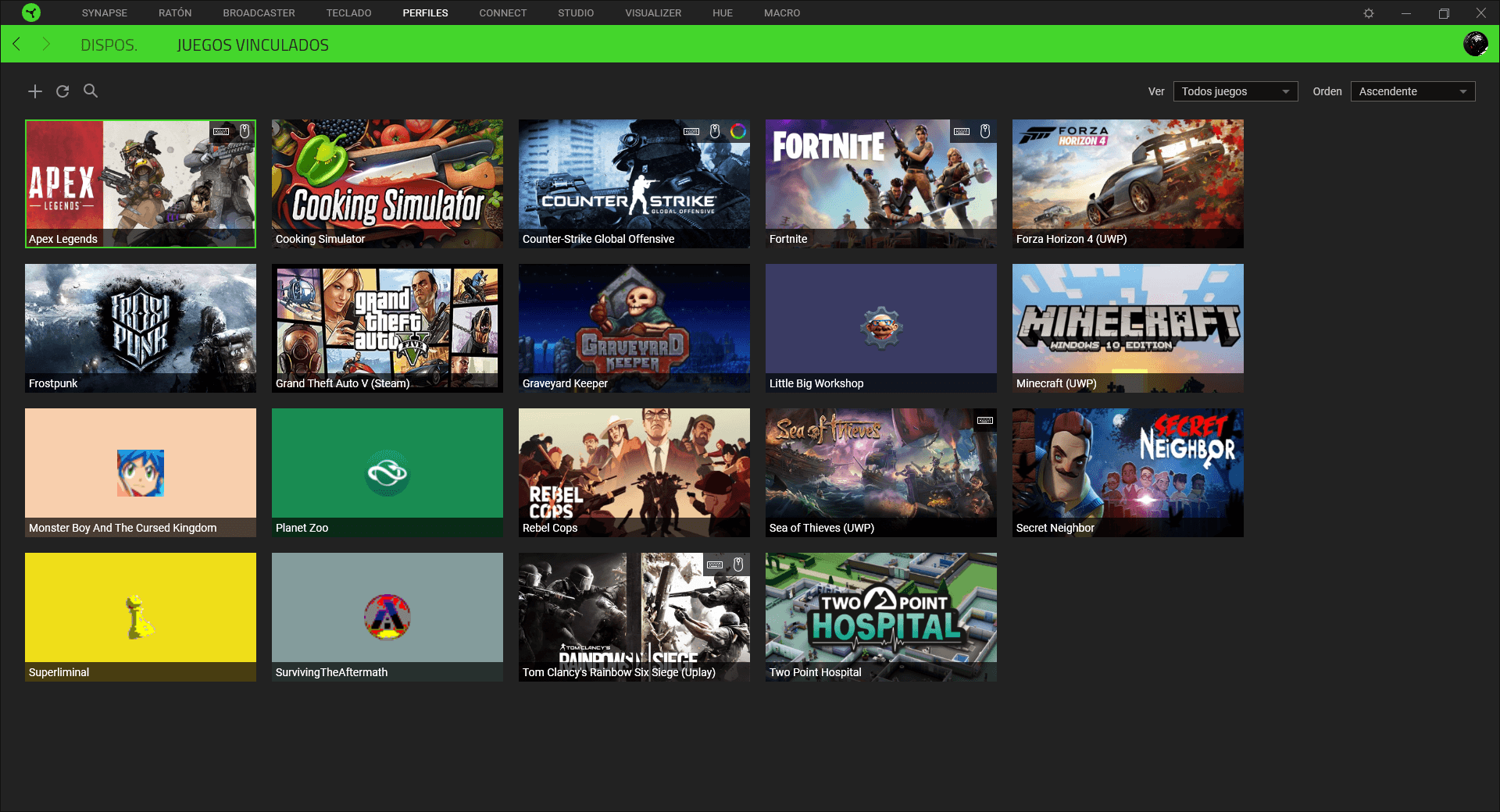Click Chroma color ring on Counter-Strike tile
The height and width of the screenshot is (812, 1500).
pyautogui.click(x=738, y=130)
